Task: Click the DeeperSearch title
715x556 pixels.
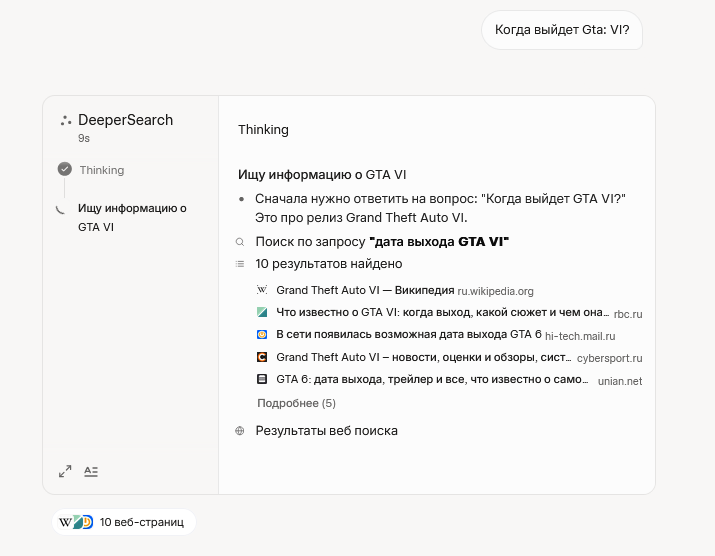Action: click(x=125, y=120)
